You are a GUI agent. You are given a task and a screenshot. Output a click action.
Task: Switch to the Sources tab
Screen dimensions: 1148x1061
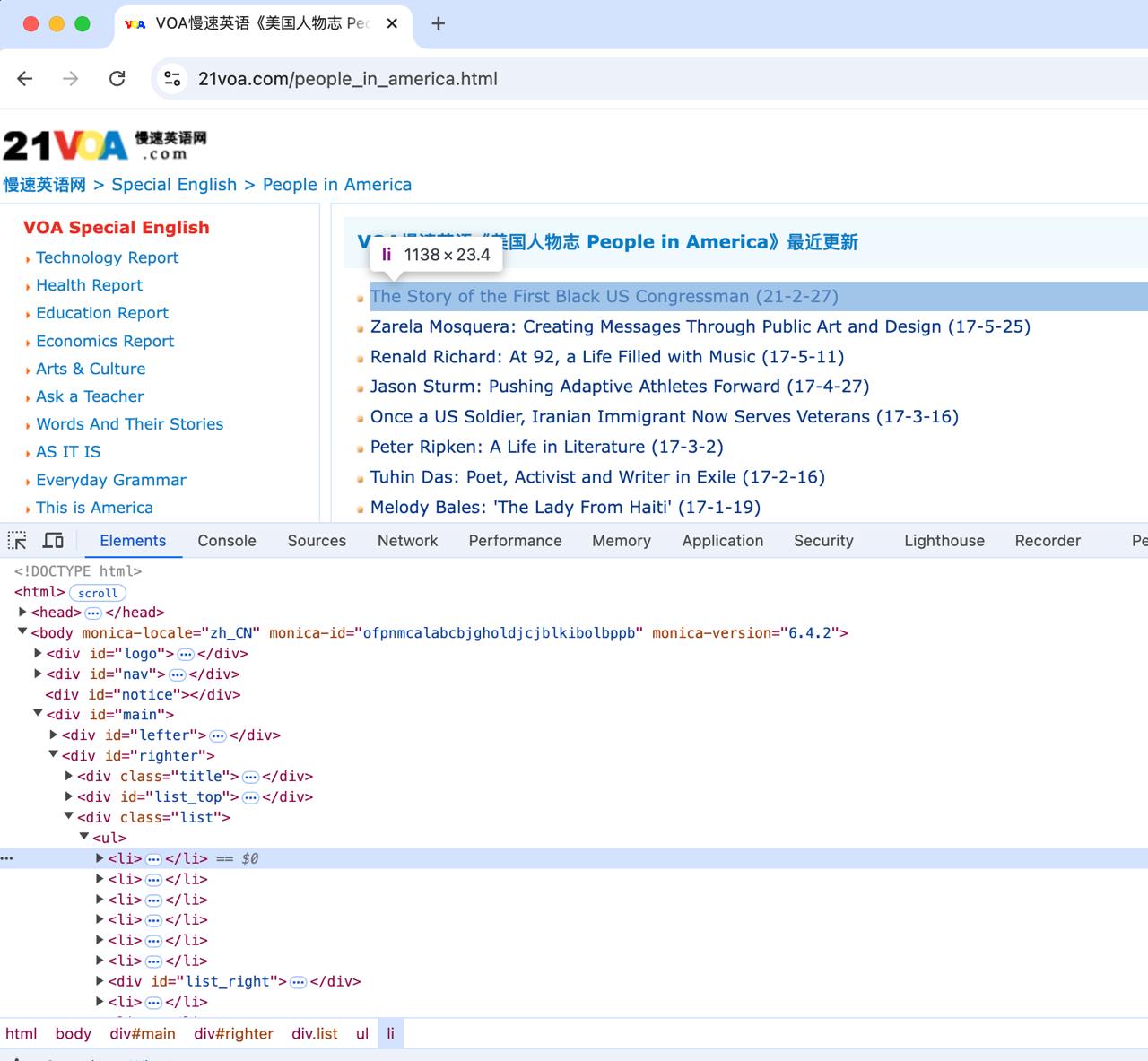point(317,541)
